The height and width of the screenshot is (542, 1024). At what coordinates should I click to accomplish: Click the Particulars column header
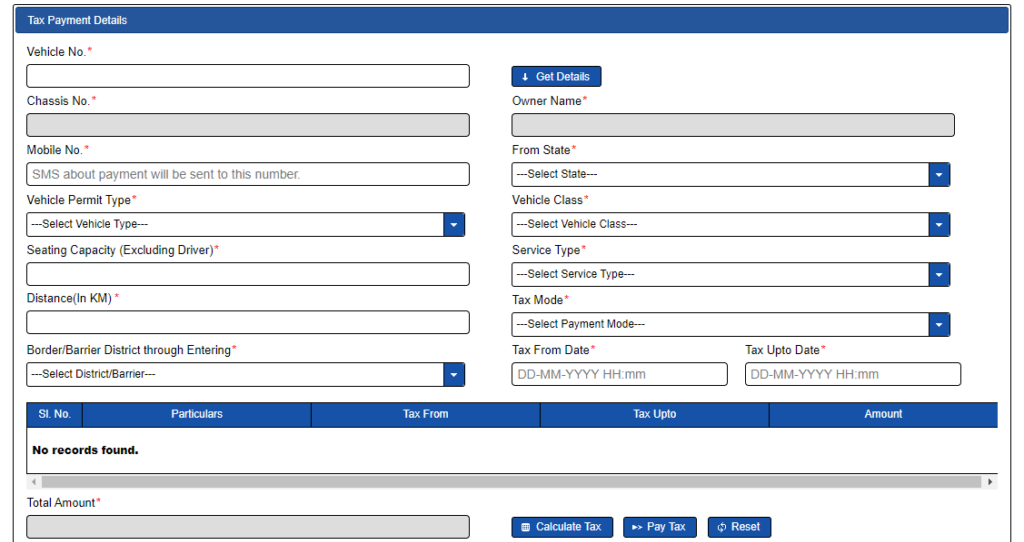tap(197, 414)
